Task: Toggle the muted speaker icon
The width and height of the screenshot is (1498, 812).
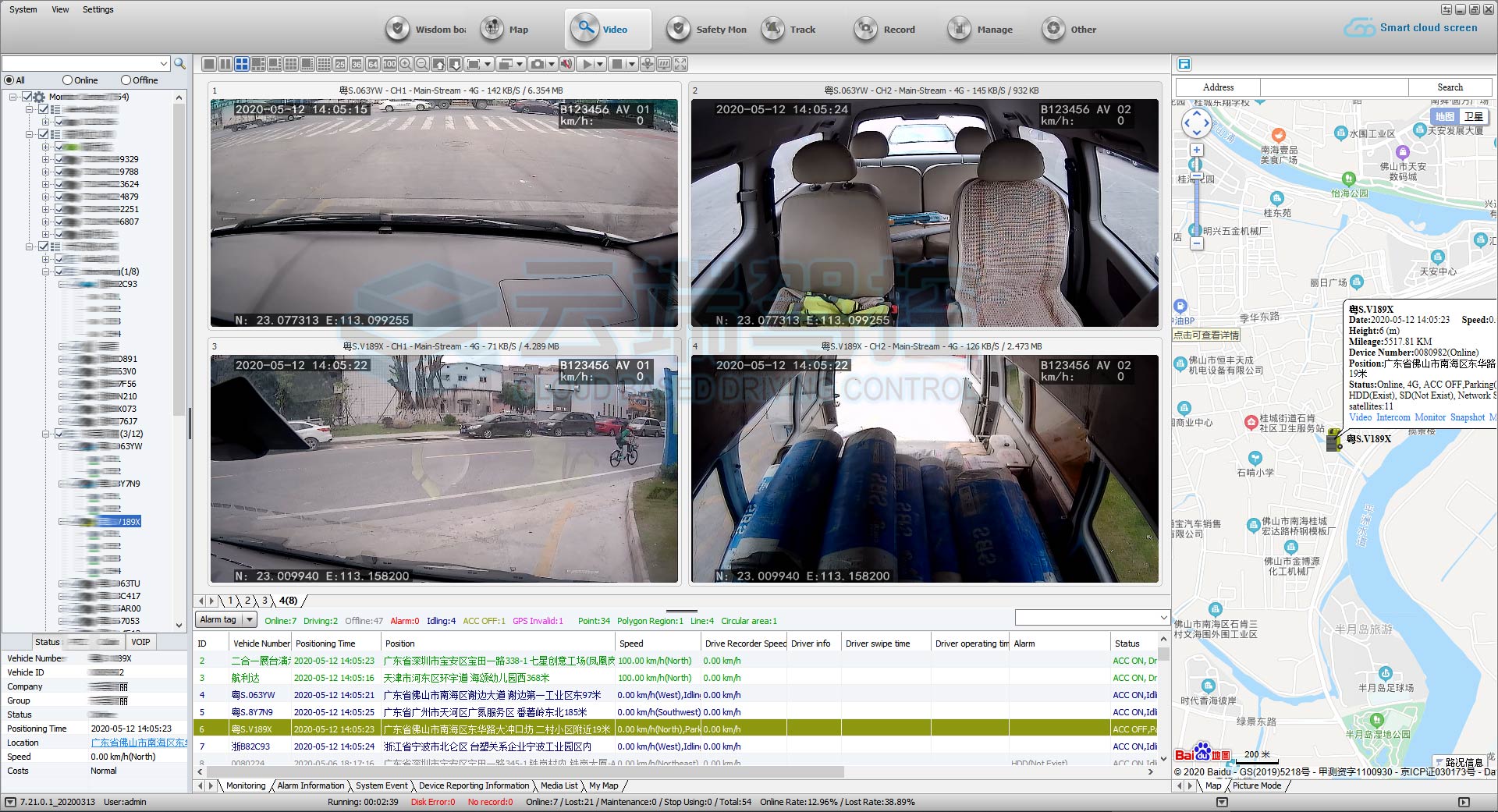Action: (566, 64)
